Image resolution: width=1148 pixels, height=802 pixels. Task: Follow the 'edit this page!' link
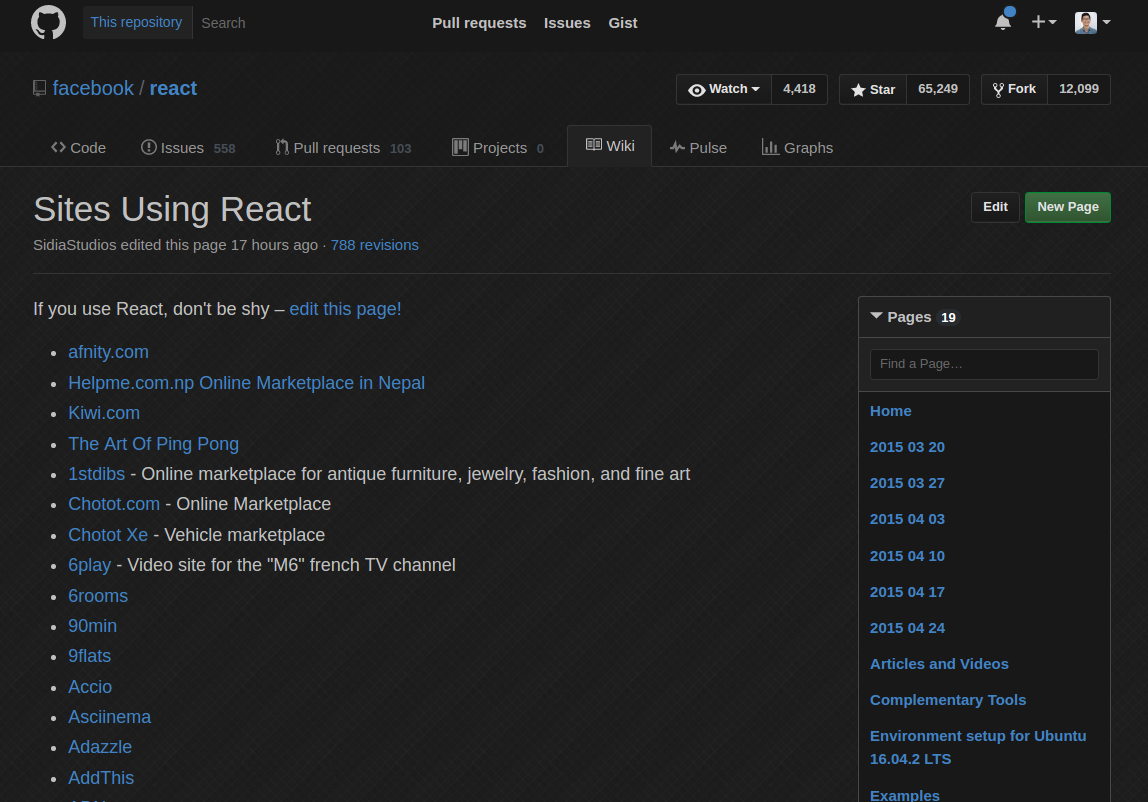click(x=345, y=309)
